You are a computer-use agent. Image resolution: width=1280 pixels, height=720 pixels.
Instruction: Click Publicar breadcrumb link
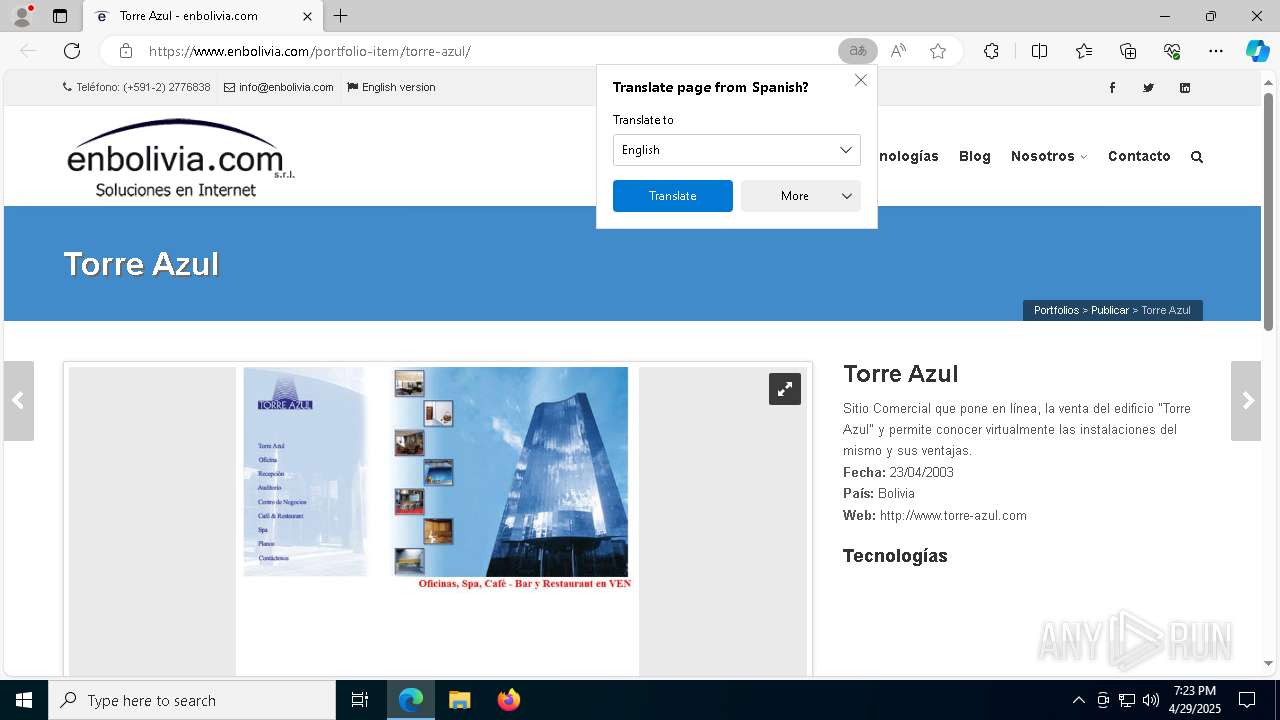click(1110, 310)
